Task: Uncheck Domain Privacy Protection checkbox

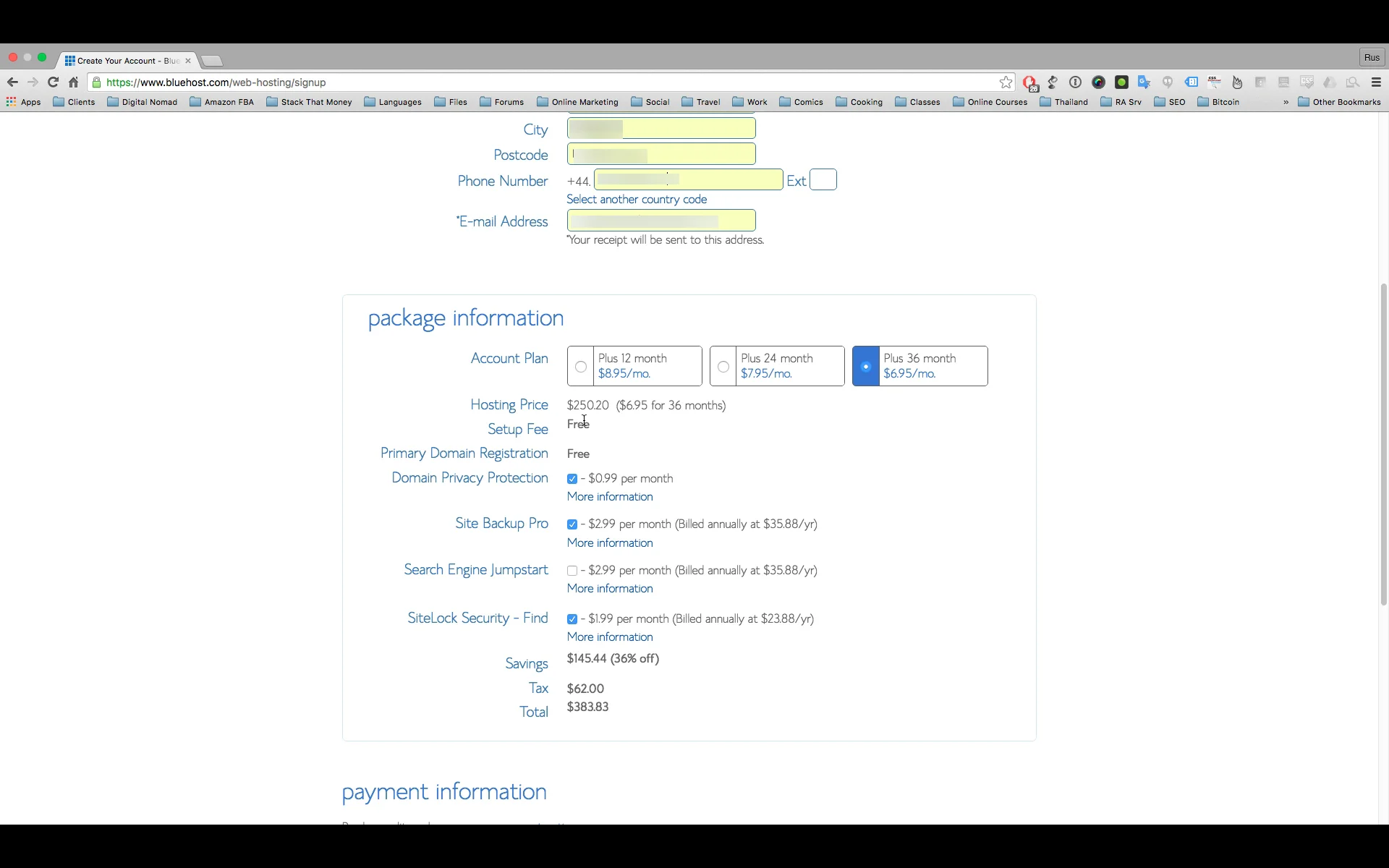Action: tap(572, 479)
